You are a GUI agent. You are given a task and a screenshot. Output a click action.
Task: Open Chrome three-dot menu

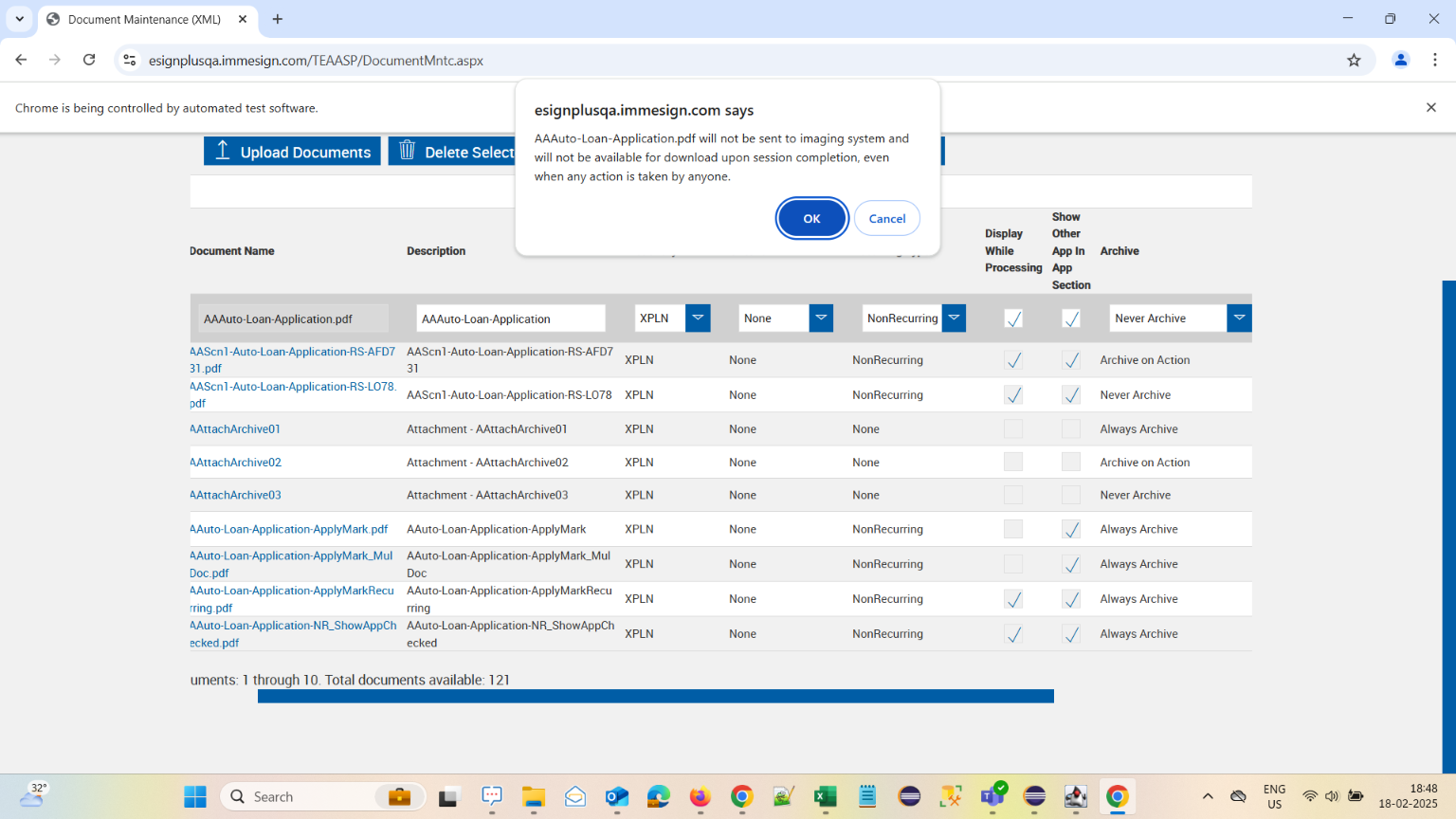[1435, 60]
